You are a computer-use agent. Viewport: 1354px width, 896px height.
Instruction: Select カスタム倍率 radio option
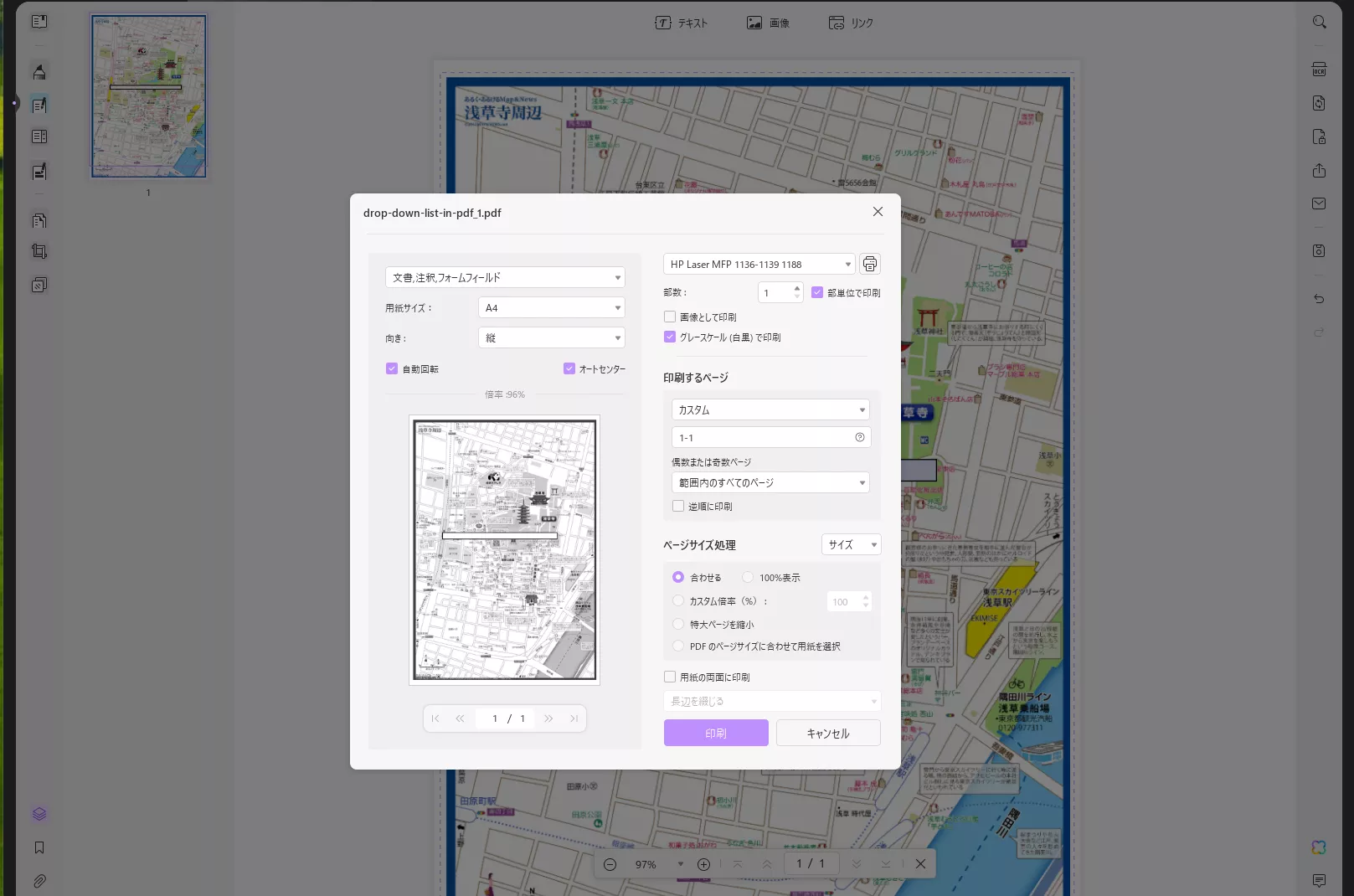[678, 600]
